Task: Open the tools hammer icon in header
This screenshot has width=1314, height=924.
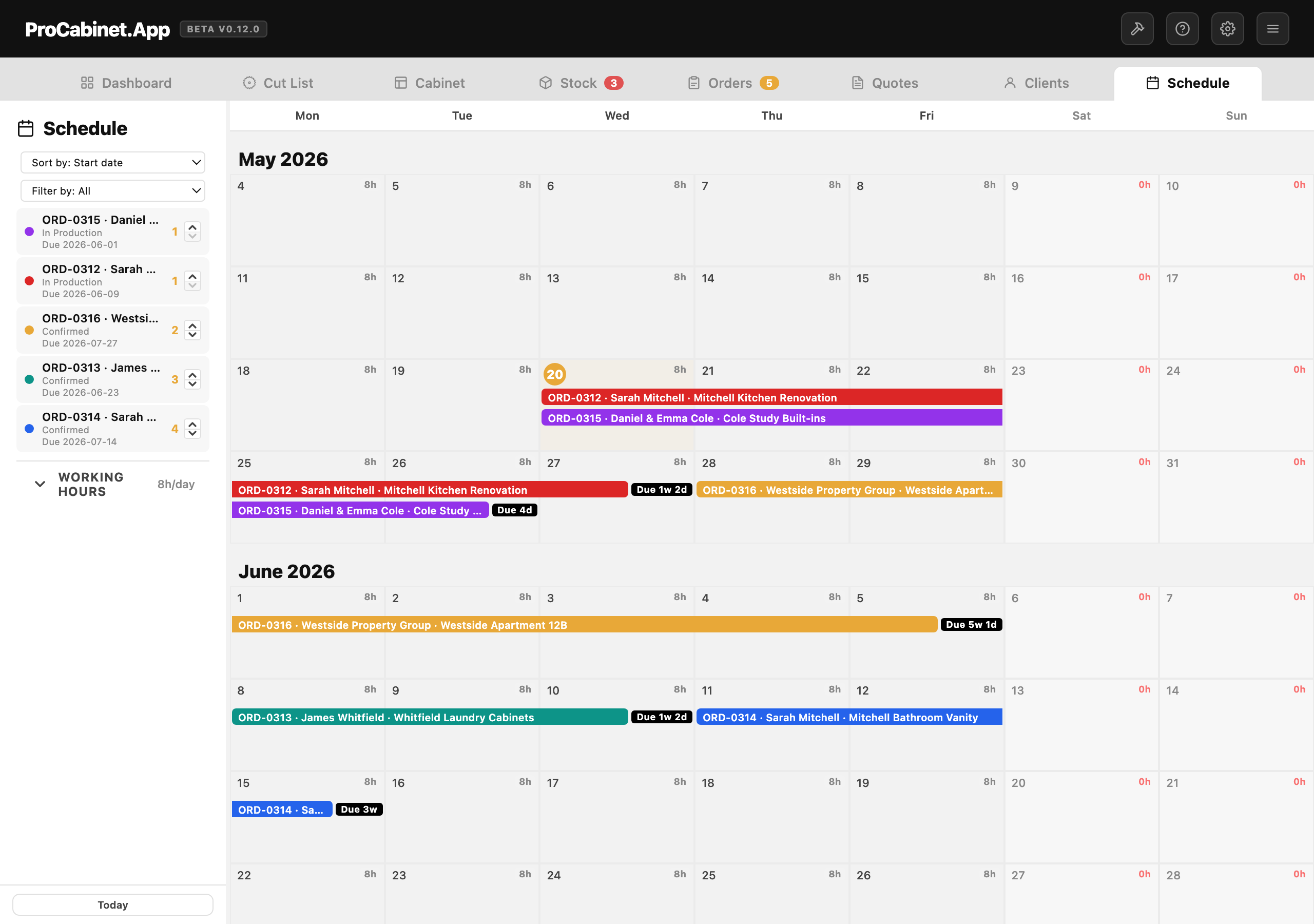Action: coord(1136,29)
